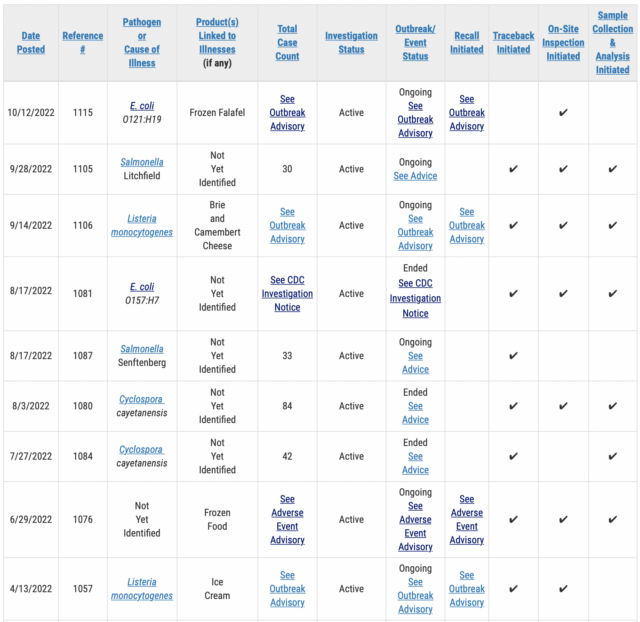Screen dimensions: 640x622
Task: Click Sample Collection checkmark in row 1081
Action: 613,293
